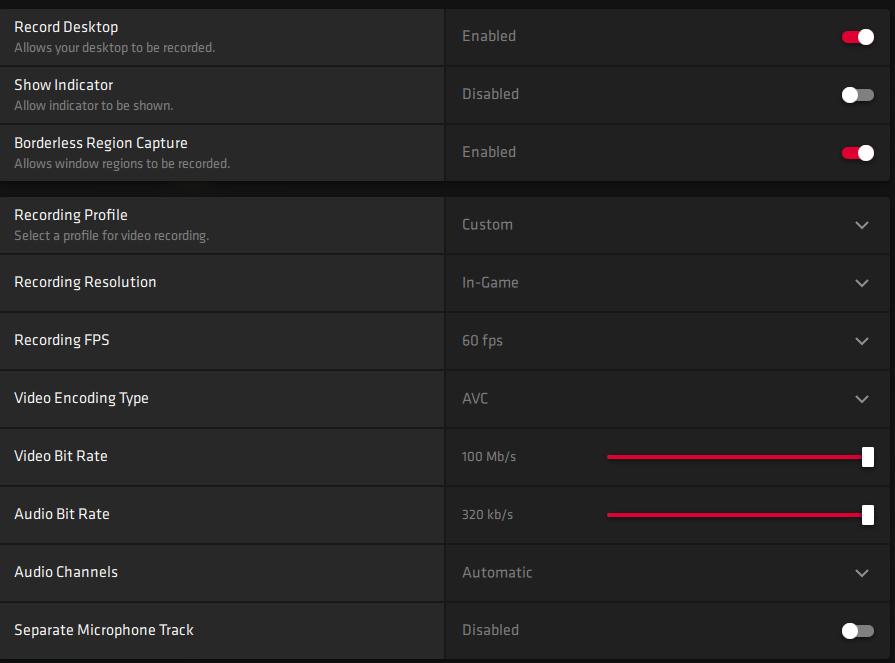This screenshot has width=895, height=663.
Task: Expand the Recording FPS chevron
Action: (x=862, y=341)
